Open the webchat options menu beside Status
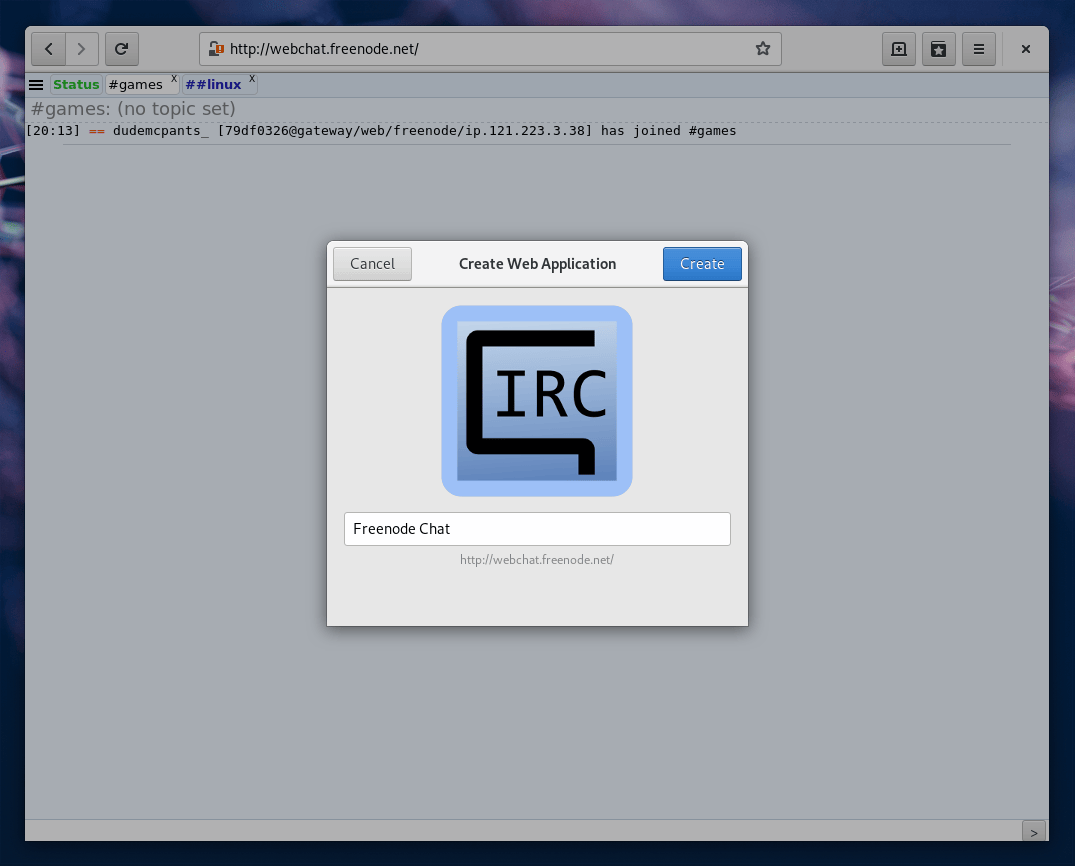The height and width of the screenshot is (866, 1075). 36,85
